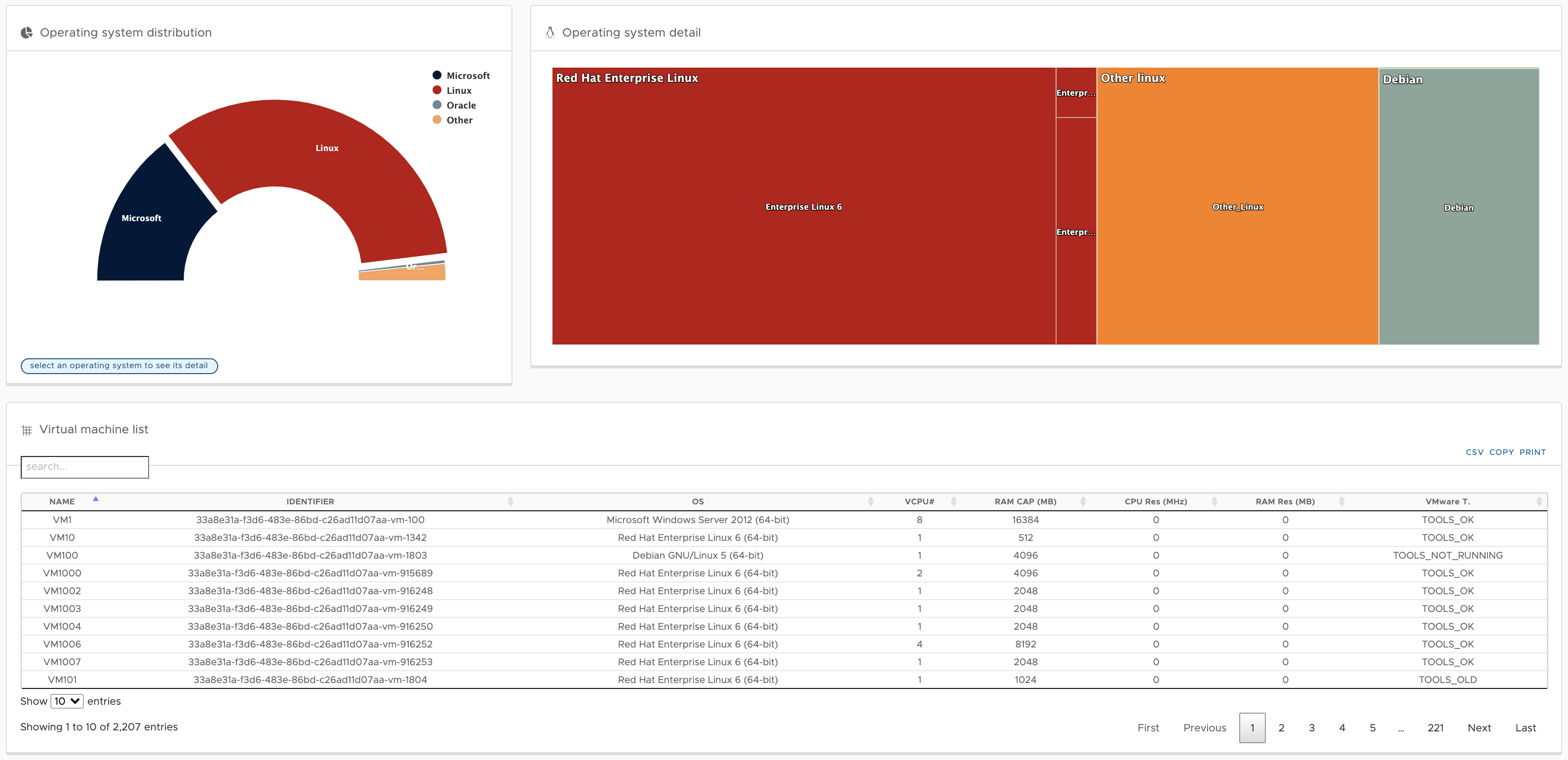This screenshot has width=1568, height=760.
Task: Go to page 2
Action: coord(1281,728)
